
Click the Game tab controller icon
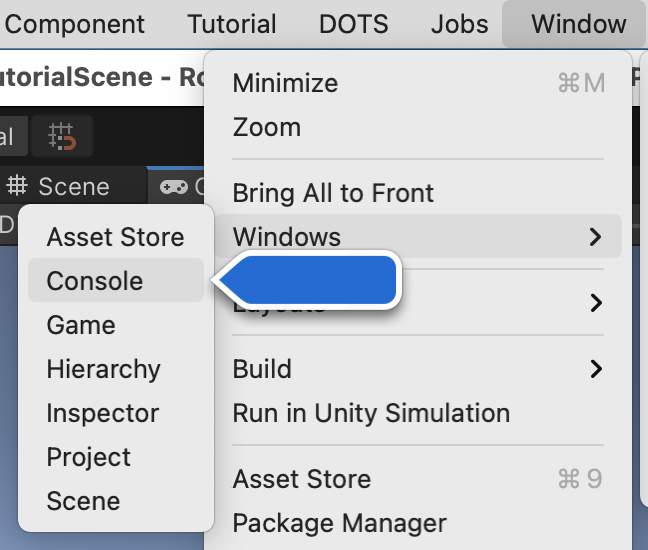[x=174, y=187]
